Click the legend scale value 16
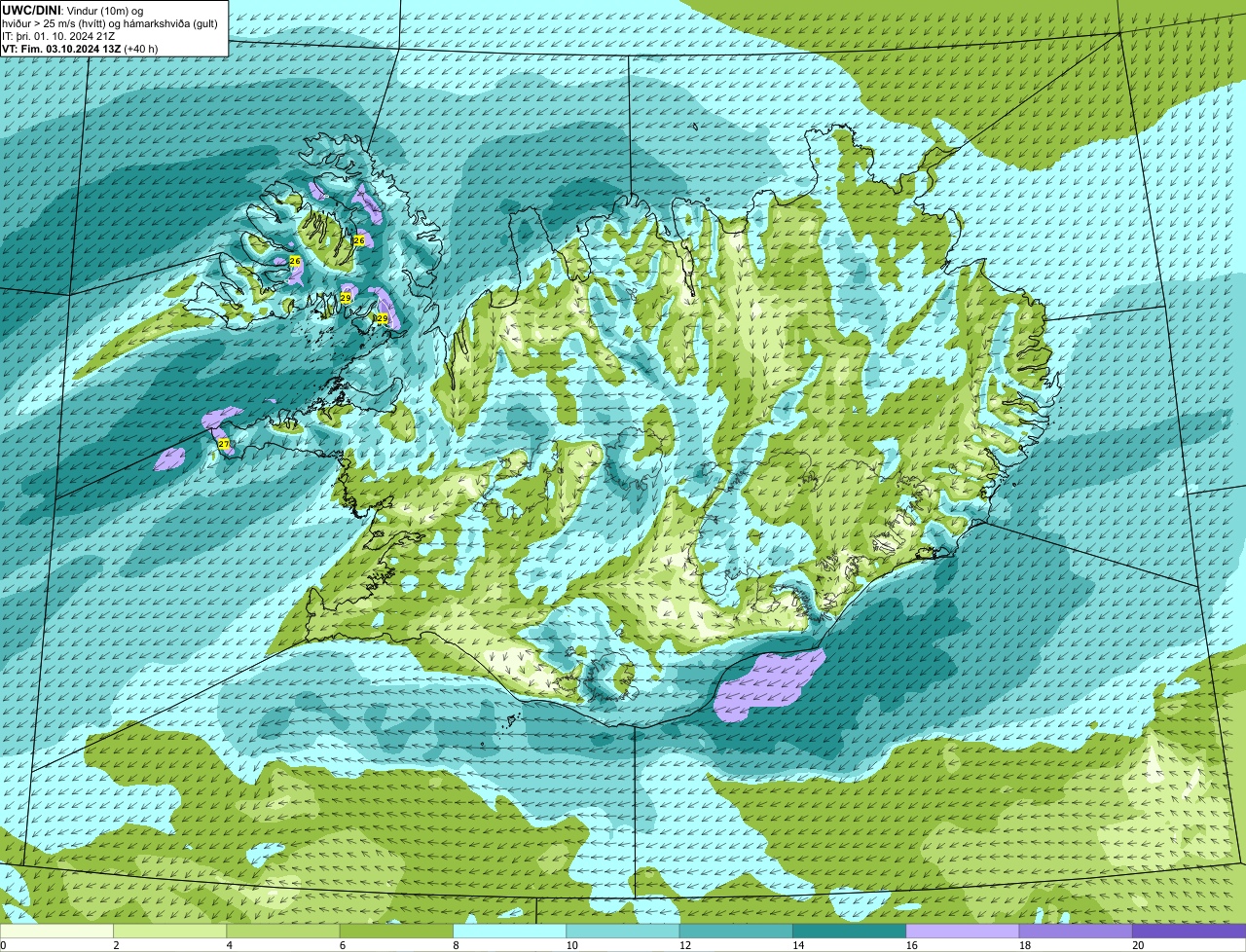This screenshot has height=952, width=1246. point(911,945)
